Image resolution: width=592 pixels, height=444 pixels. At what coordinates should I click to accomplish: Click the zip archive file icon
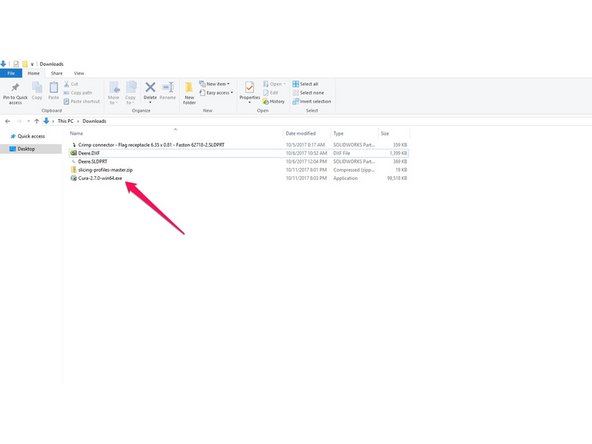coord(74,170)
